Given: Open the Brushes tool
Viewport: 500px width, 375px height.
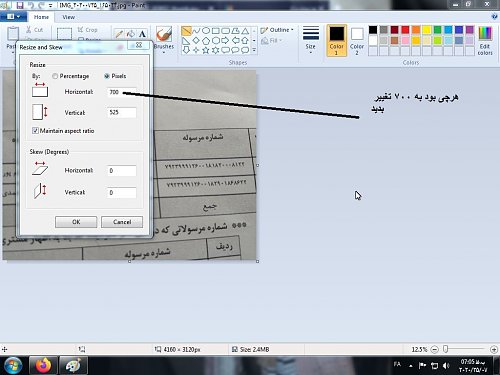Looking at the screenshot, I should click(x=164, y=39).
